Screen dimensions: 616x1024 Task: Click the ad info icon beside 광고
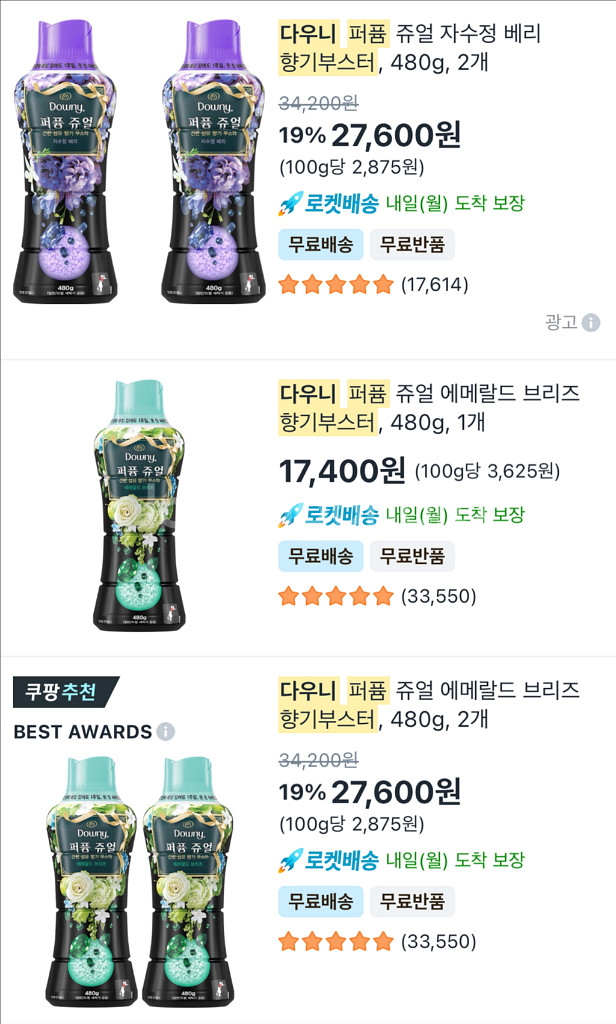tap(591, 322)
